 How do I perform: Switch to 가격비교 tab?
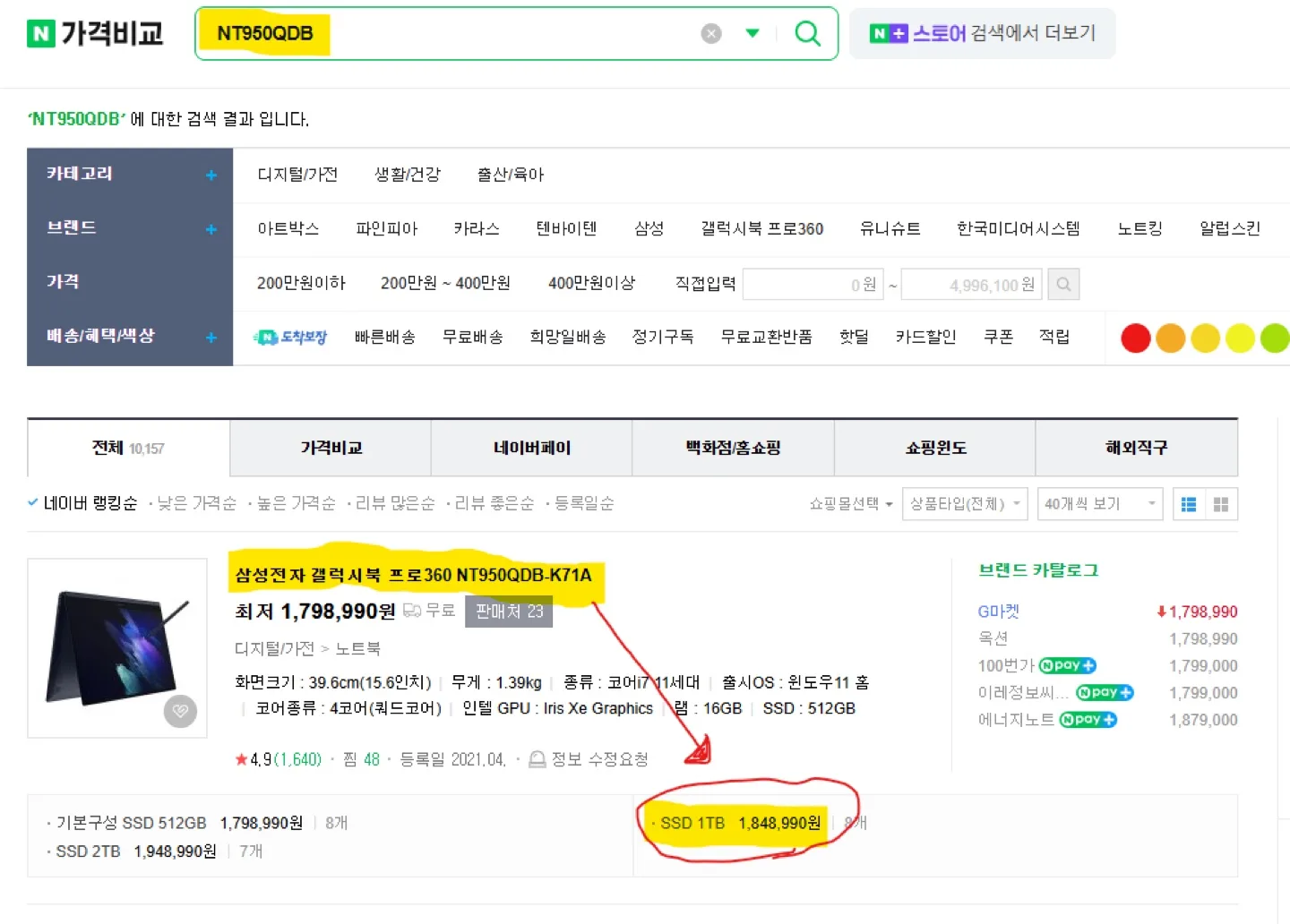pos(331,448)
